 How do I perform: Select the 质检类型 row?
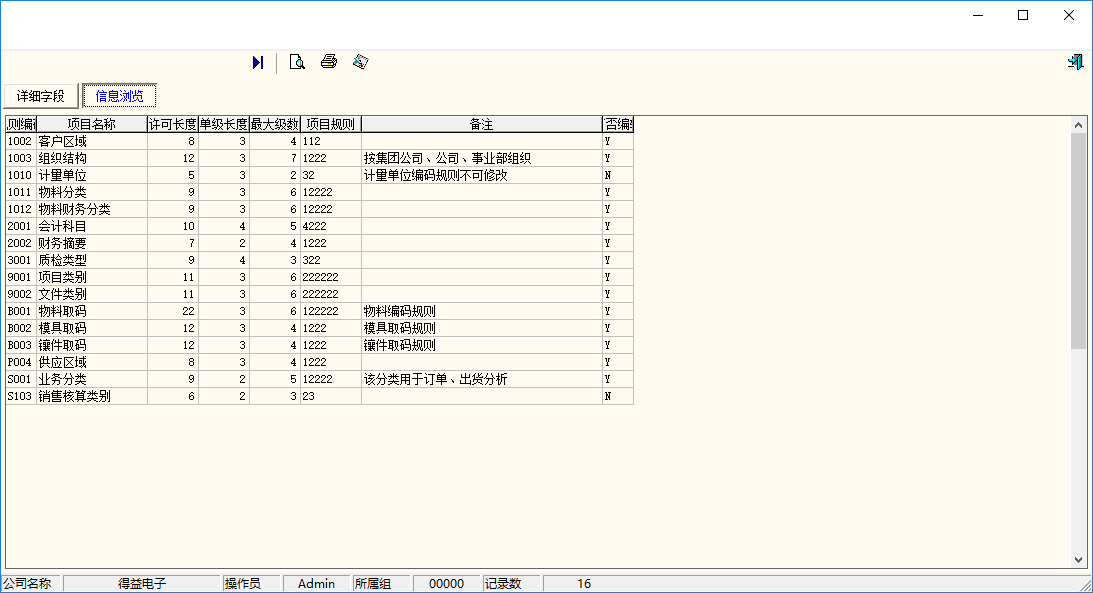tap(319, 260)
